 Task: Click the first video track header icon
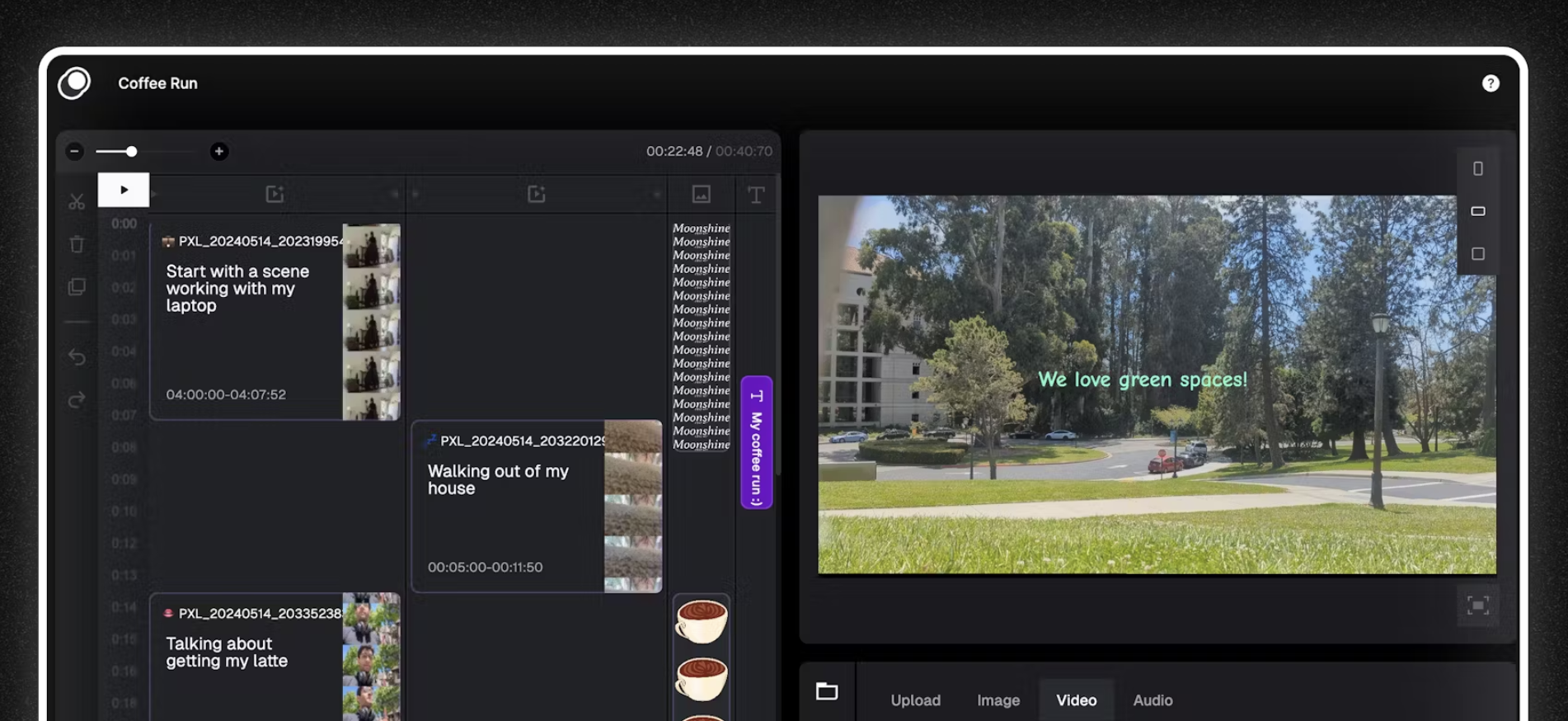275,194
